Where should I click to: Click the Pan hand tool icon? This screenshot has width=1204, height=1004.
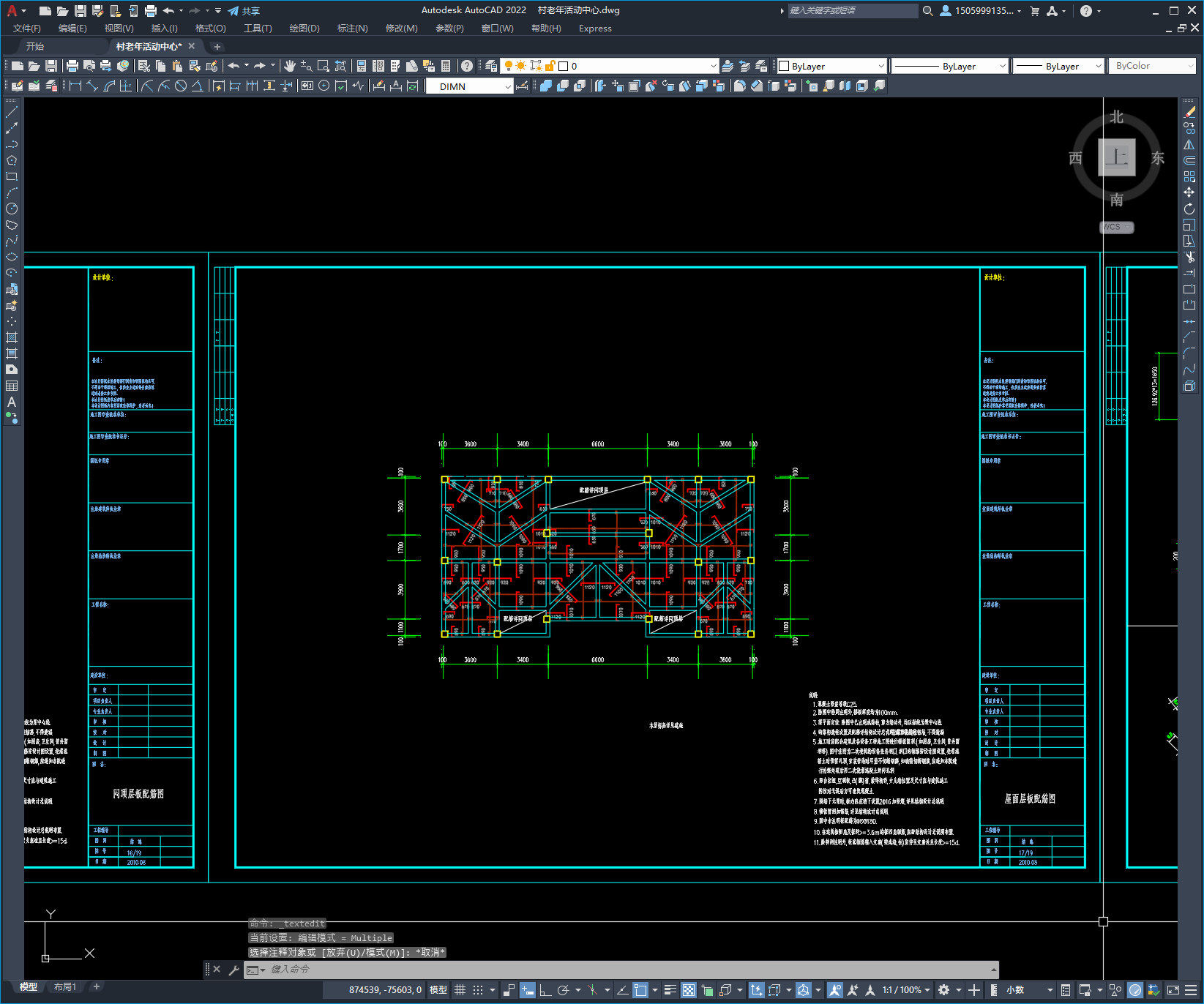coord(290,66)
